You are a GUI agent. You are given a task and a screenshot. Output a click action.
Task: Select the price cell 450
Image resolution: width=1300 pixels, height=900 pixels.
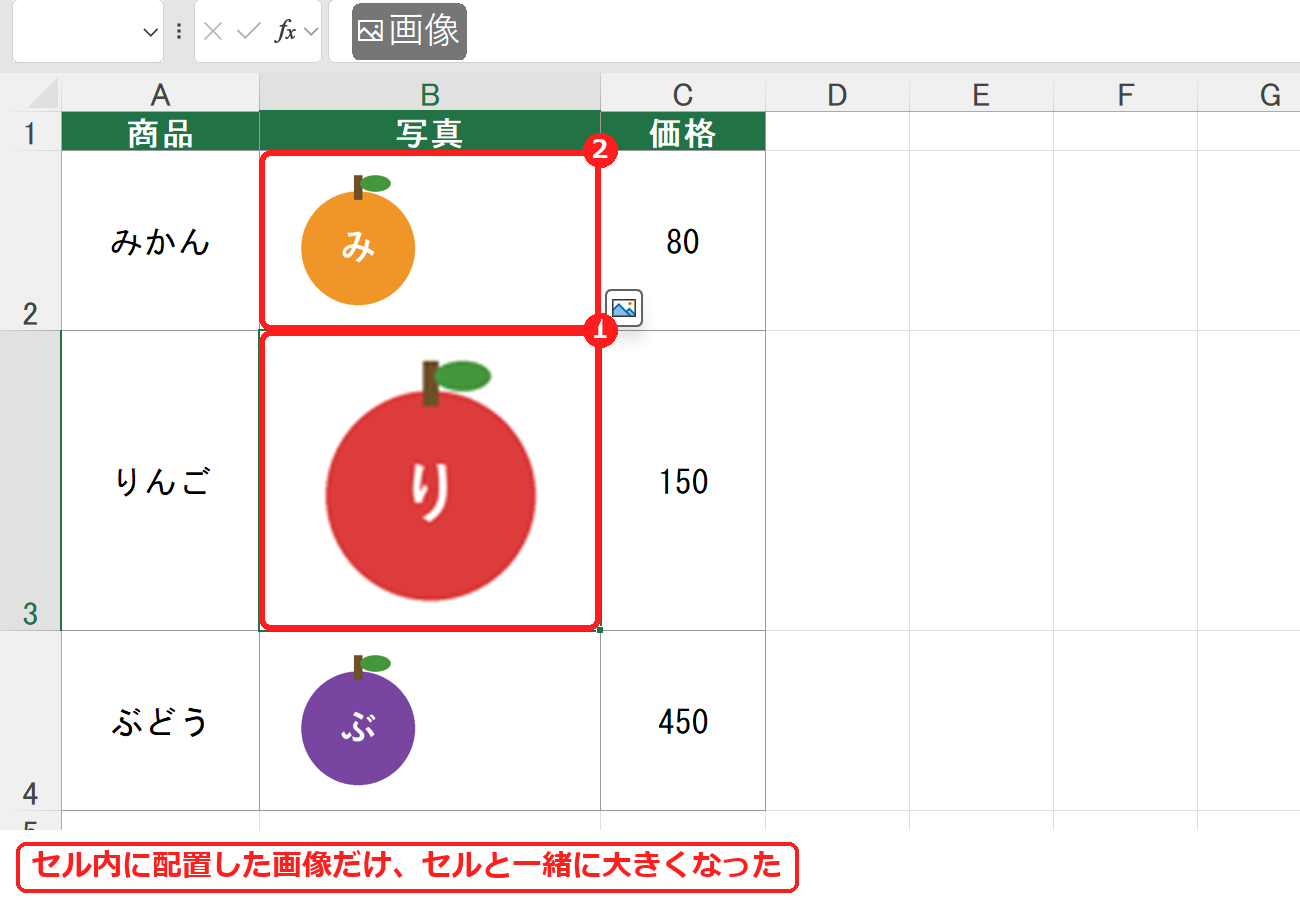[683, 721]
